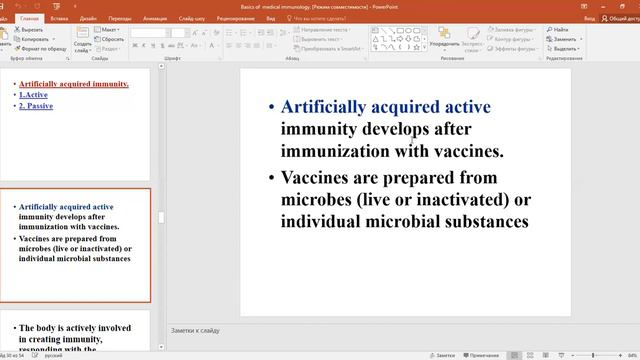
Task: Open the Change Case (Aa) dropdown
Action: pyautogui.click(x=195, y=46)
